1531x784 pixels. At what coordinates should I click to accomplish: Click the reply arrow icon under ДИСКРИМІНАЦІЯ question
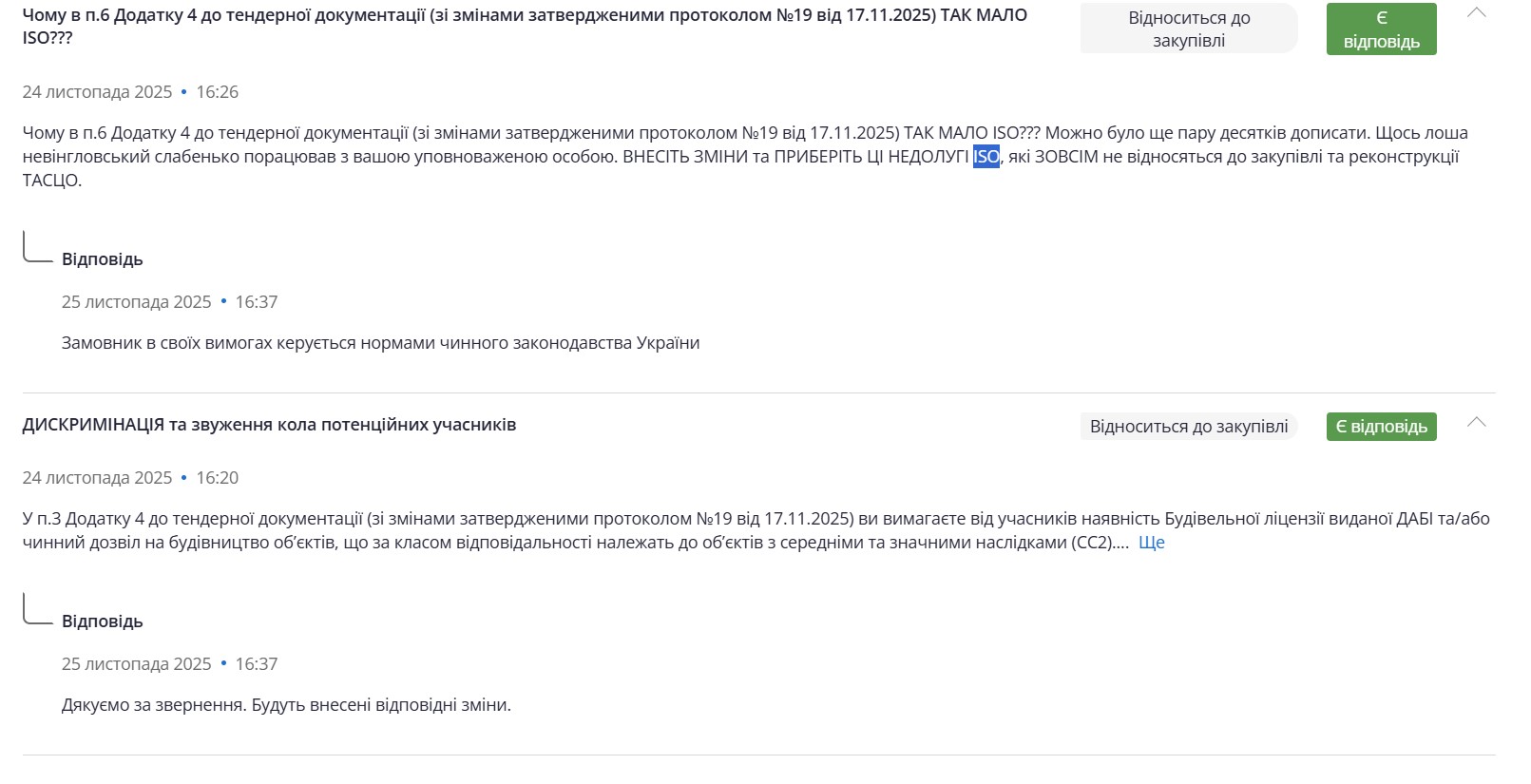(x=37, y=610)
